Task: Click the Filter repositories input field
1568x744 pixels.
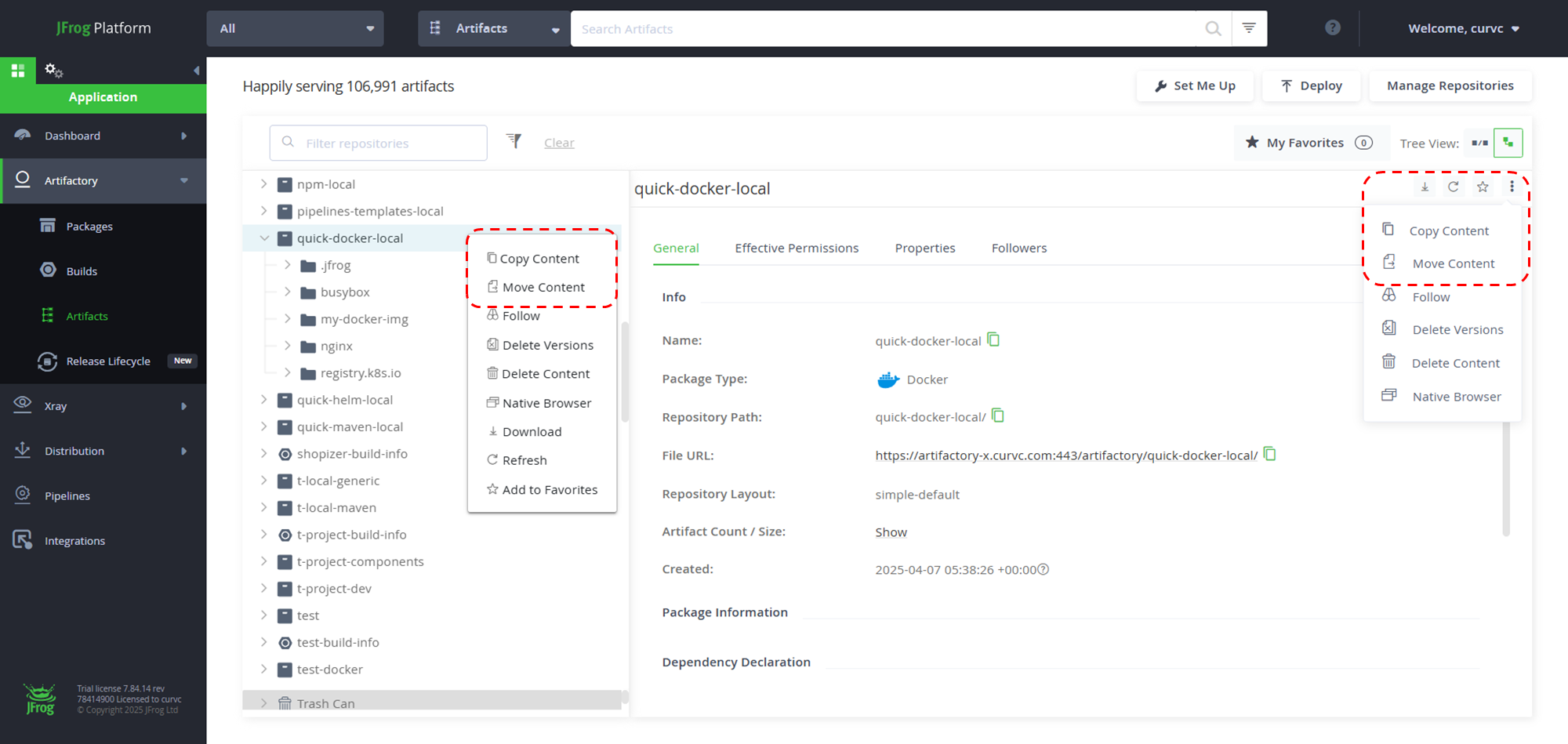Action: pos(379,143)
